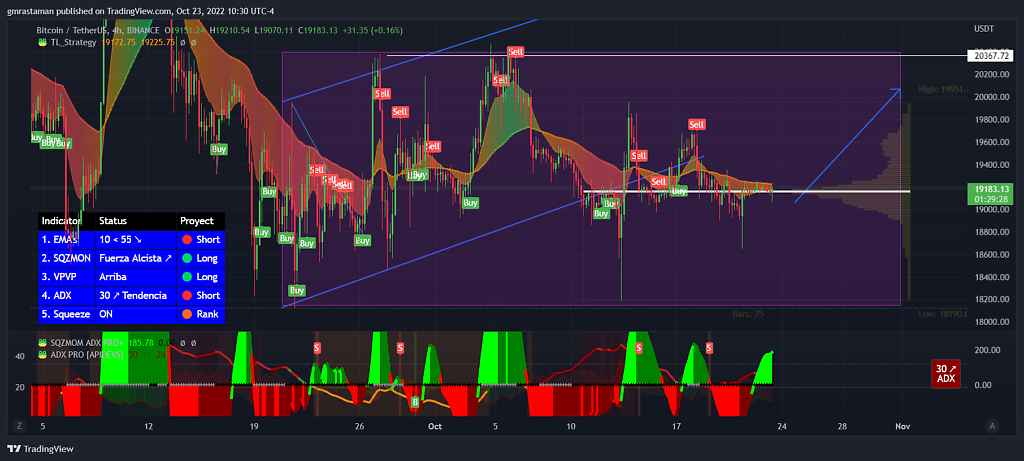Click the green B marker in the indicator pane
Image resolution: width=1024 pixels, height=461 pixels.
[x=415, y=401]
